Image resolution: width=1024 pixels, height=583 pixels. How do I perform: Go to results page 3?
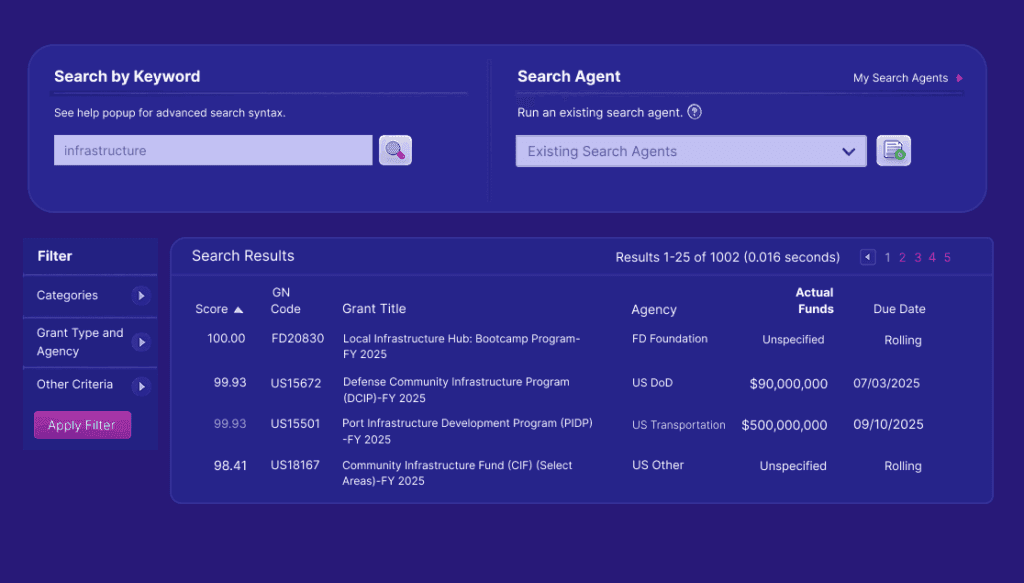coord(917,258)
